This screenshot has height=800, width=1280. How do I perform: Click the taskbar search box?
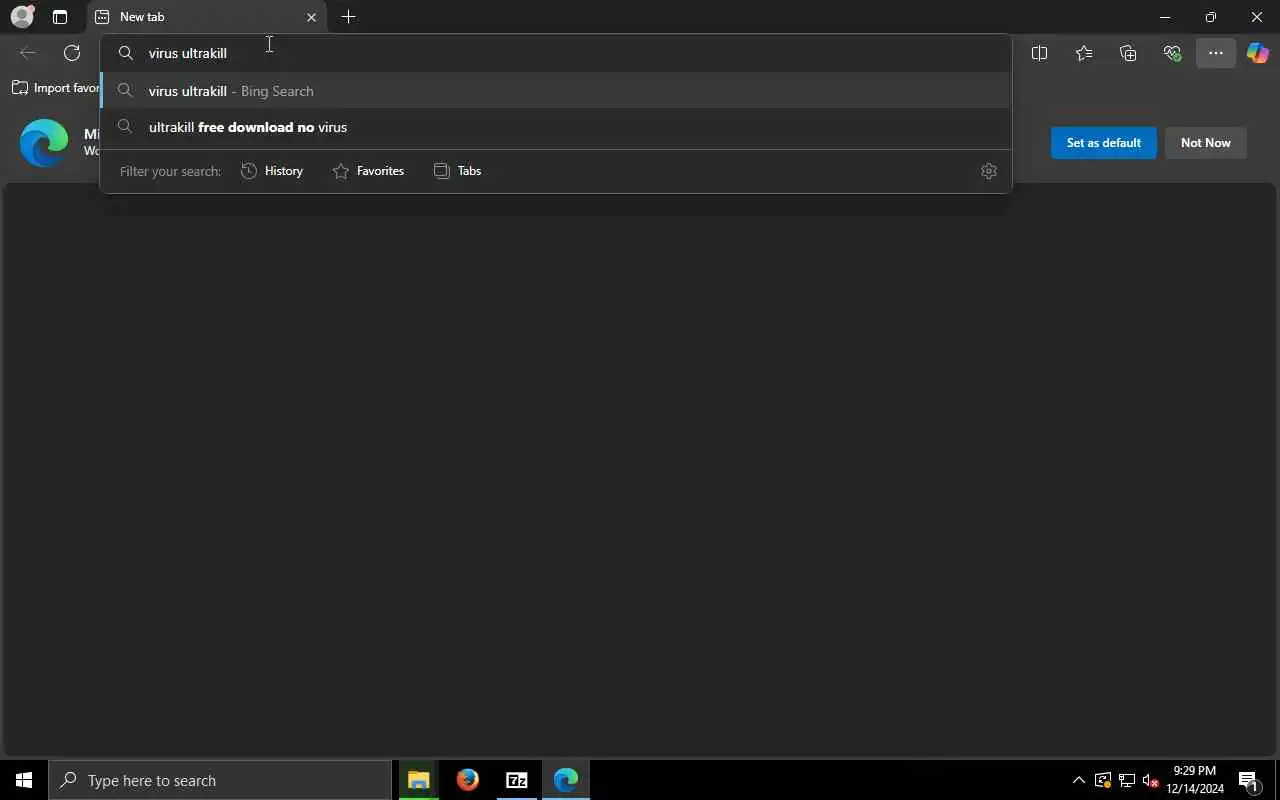coord(220,780)
